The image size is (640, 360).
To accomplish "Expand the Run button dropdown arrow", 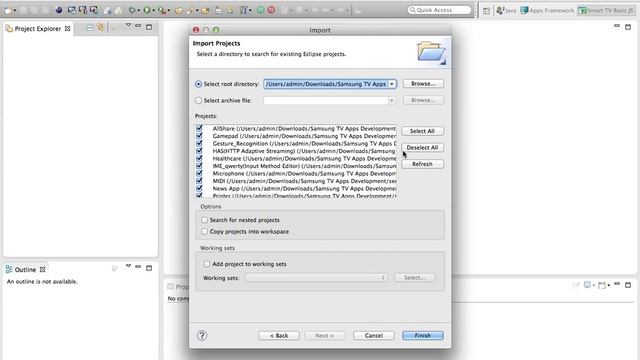I will click(154, 10).
